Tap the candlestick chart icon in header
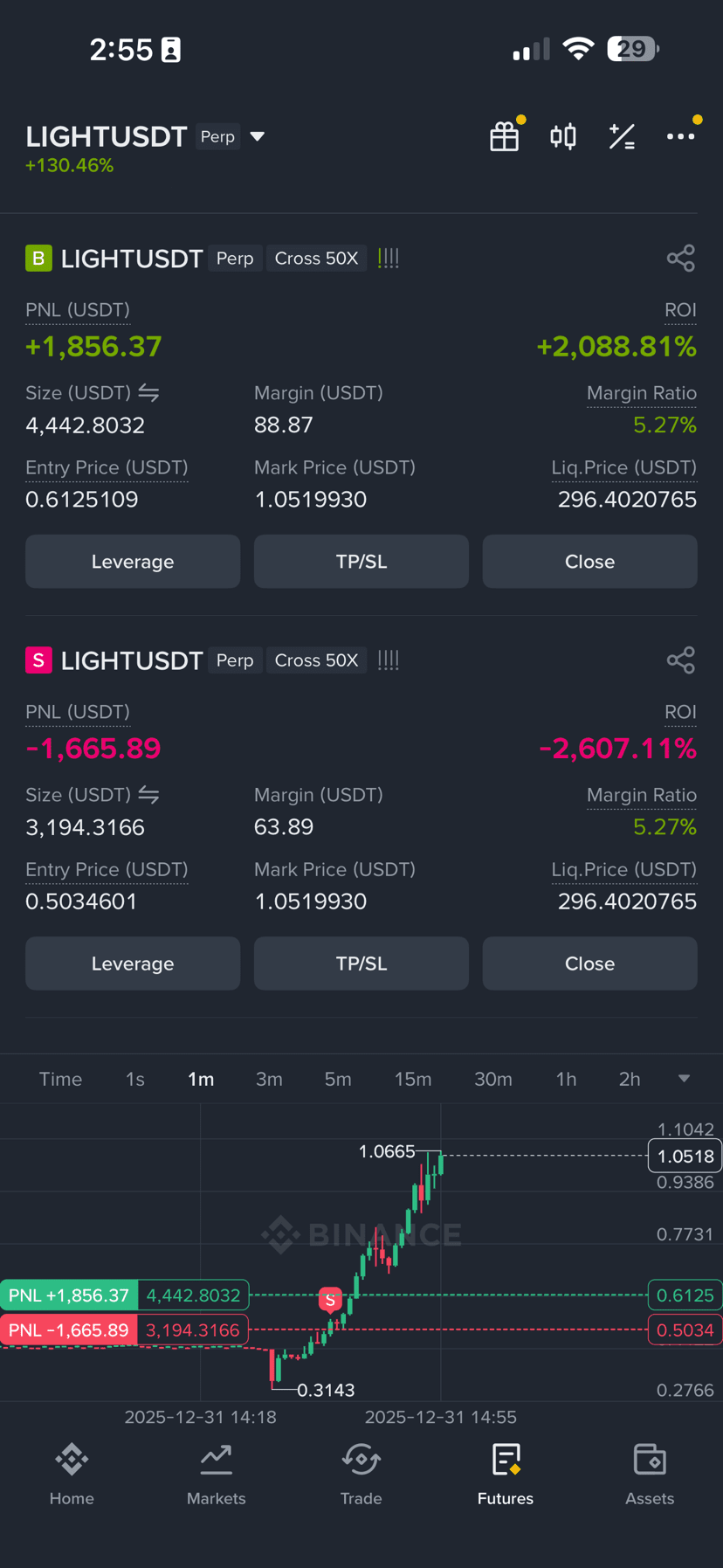This screenshot has width=723, height=1568. click(x=563, y=136)
